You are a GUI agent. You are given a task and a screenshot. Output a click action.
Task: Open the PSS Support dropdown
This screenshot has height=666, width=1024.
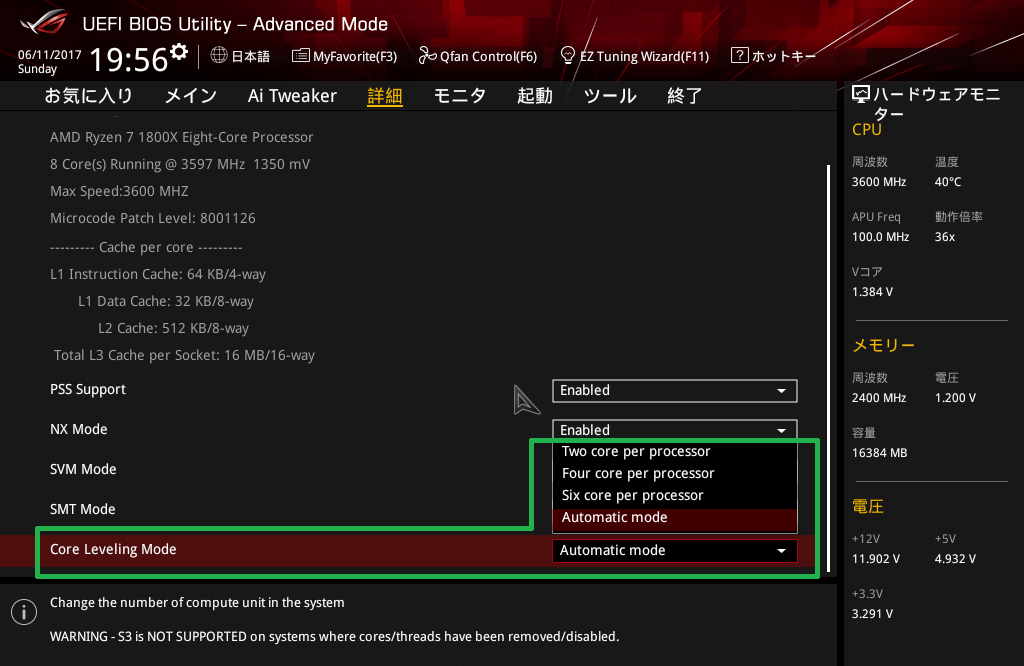point(675,390)
